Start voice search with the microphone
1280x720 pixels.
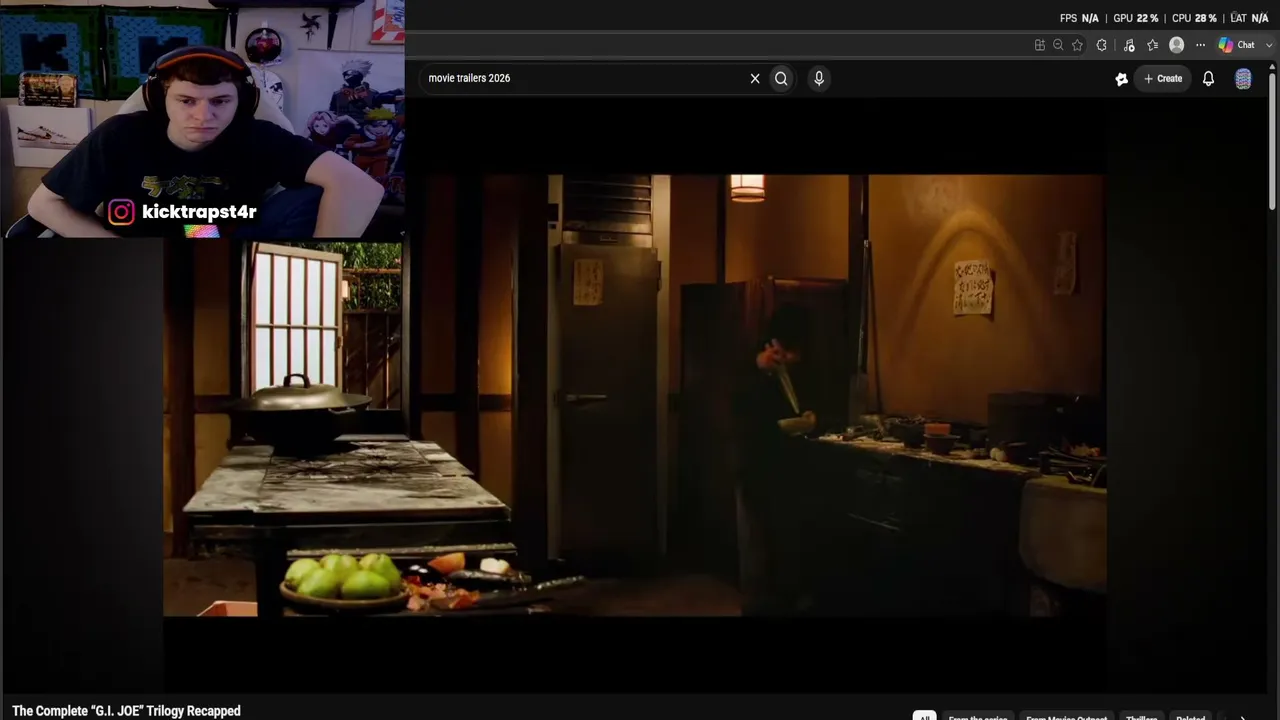click(819, 78)
